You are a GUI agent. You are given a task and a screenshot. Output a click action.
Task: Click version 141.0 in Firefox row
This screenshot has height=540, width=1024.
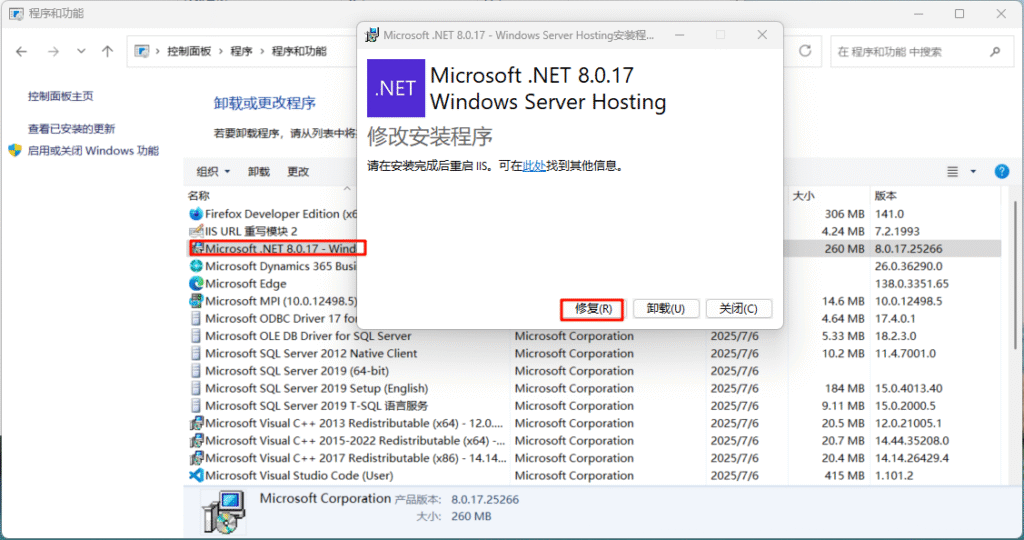[889, 214]
